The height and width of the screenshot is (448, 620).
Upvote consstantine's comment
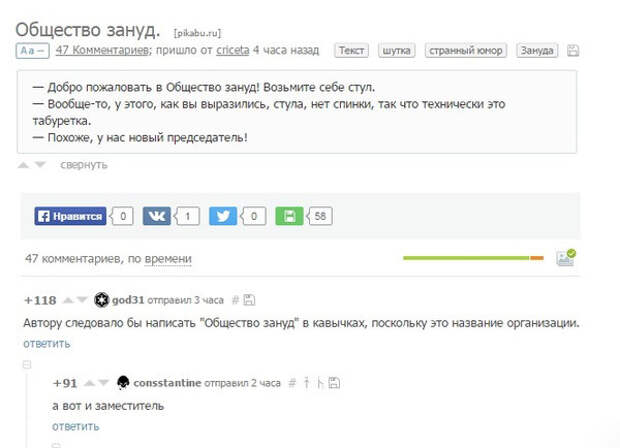(90, 383)
